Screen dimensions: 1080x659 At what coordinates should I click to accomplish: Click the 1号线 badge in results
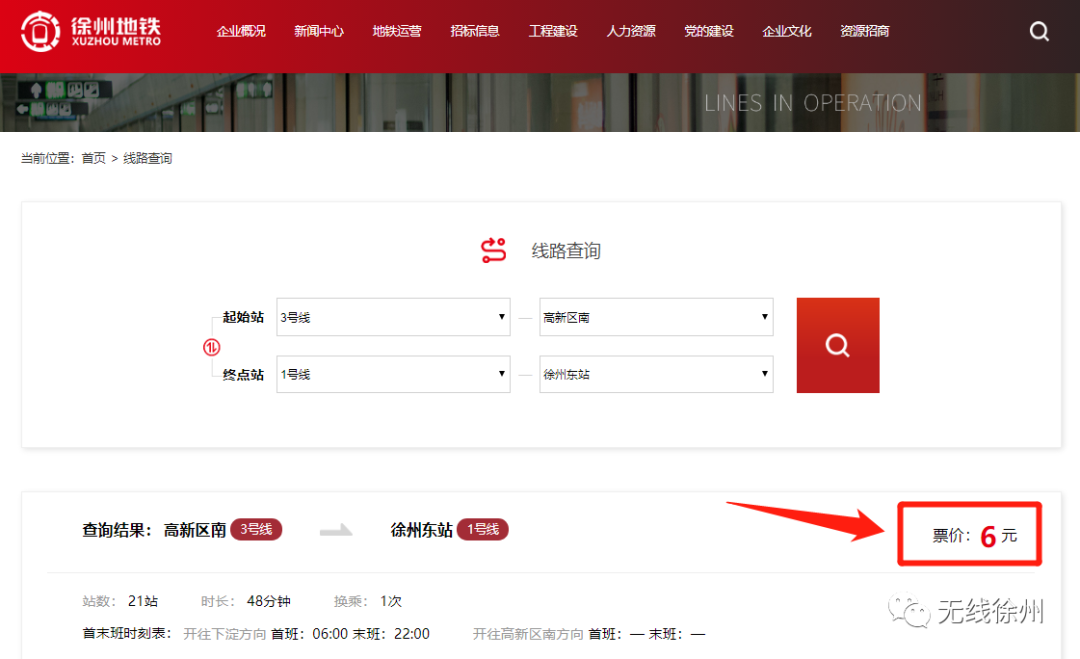click(x=483, y=530)
